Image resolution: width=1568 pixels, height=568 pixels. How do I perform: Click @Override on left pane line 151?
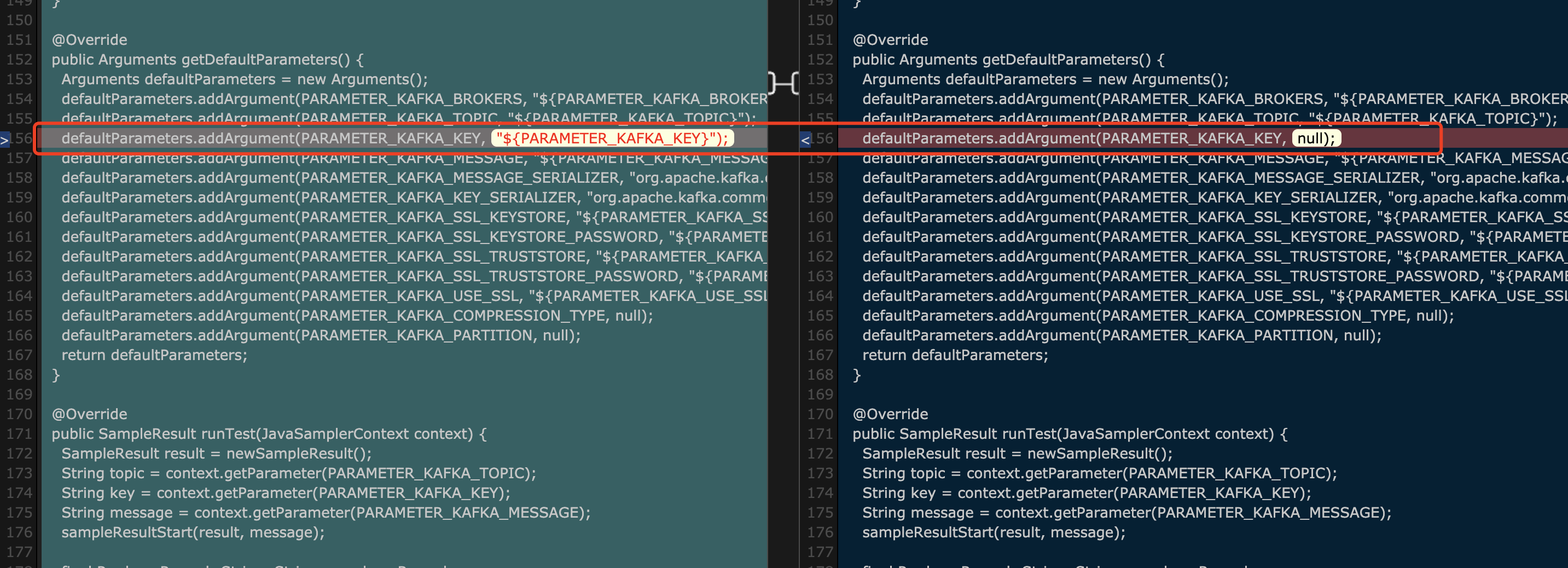[90, 40]
